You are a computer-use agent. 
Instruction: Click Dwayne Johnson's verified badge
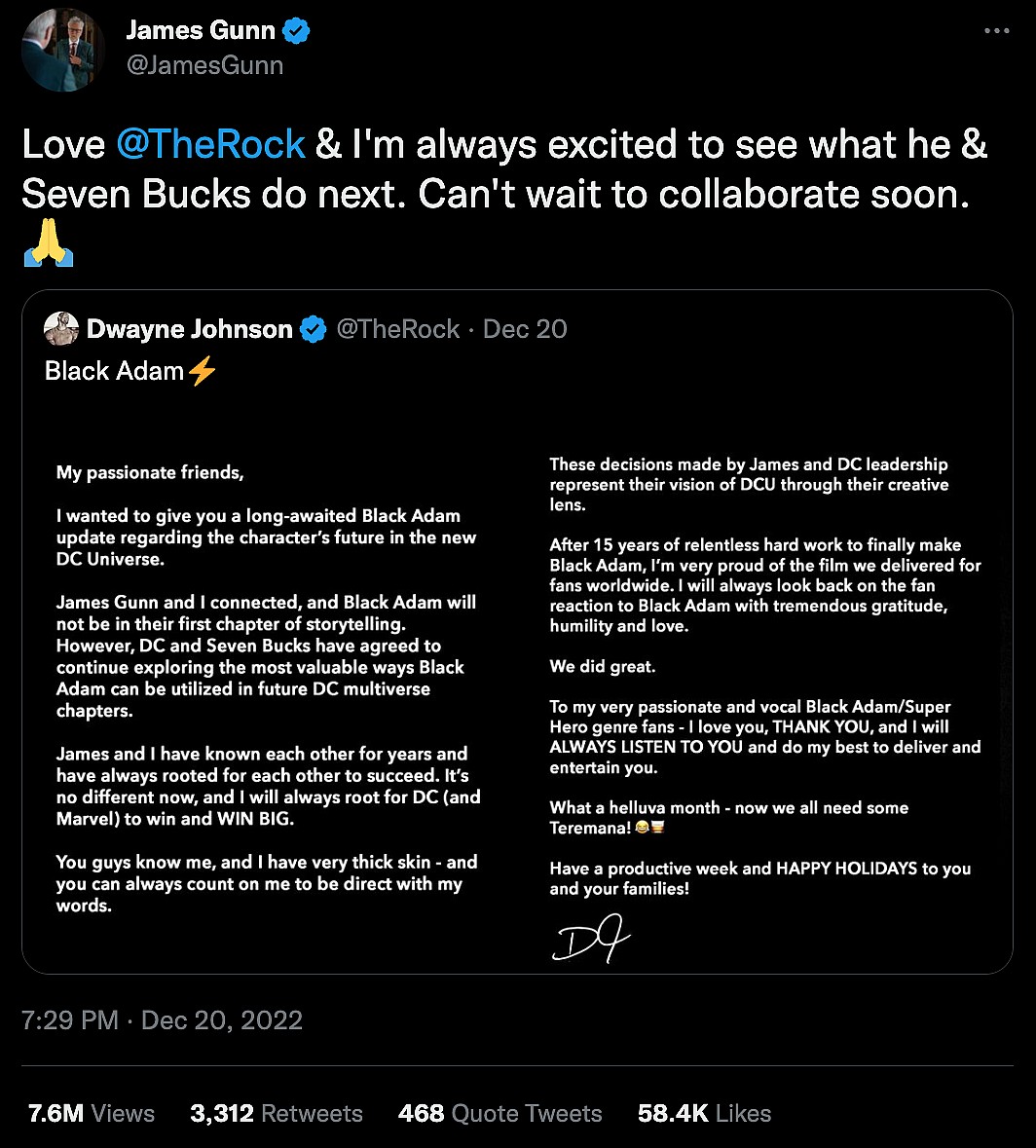[313, 329]
